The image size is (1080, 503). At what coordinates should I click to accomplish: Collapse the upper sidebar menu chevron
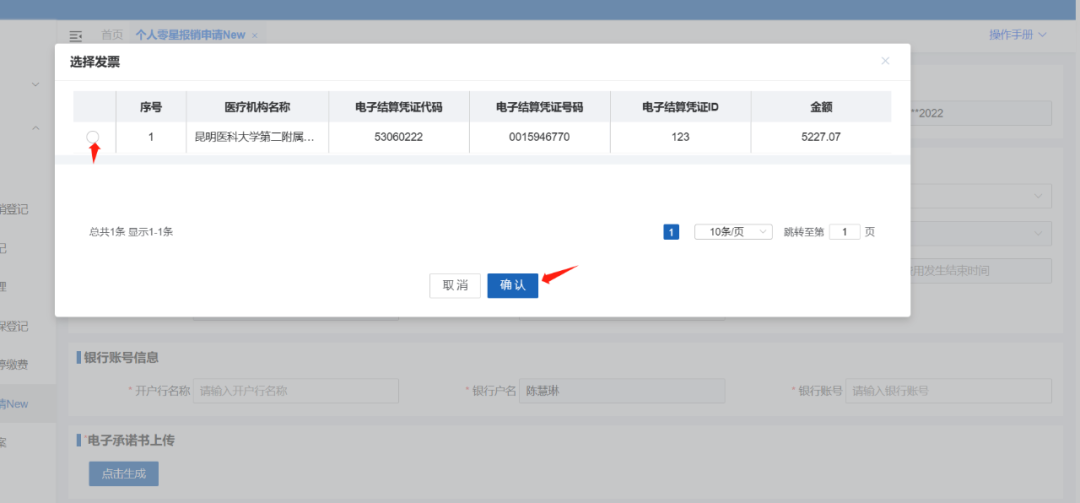36,128
